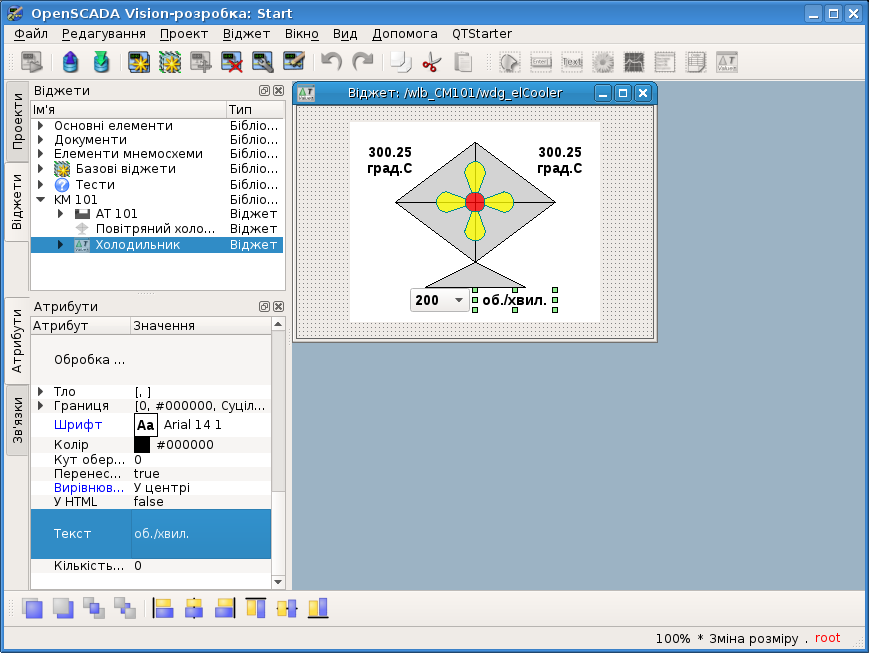
Task: Click the Undo arrow in the toolbar
Action: click(x=331, y=63)
